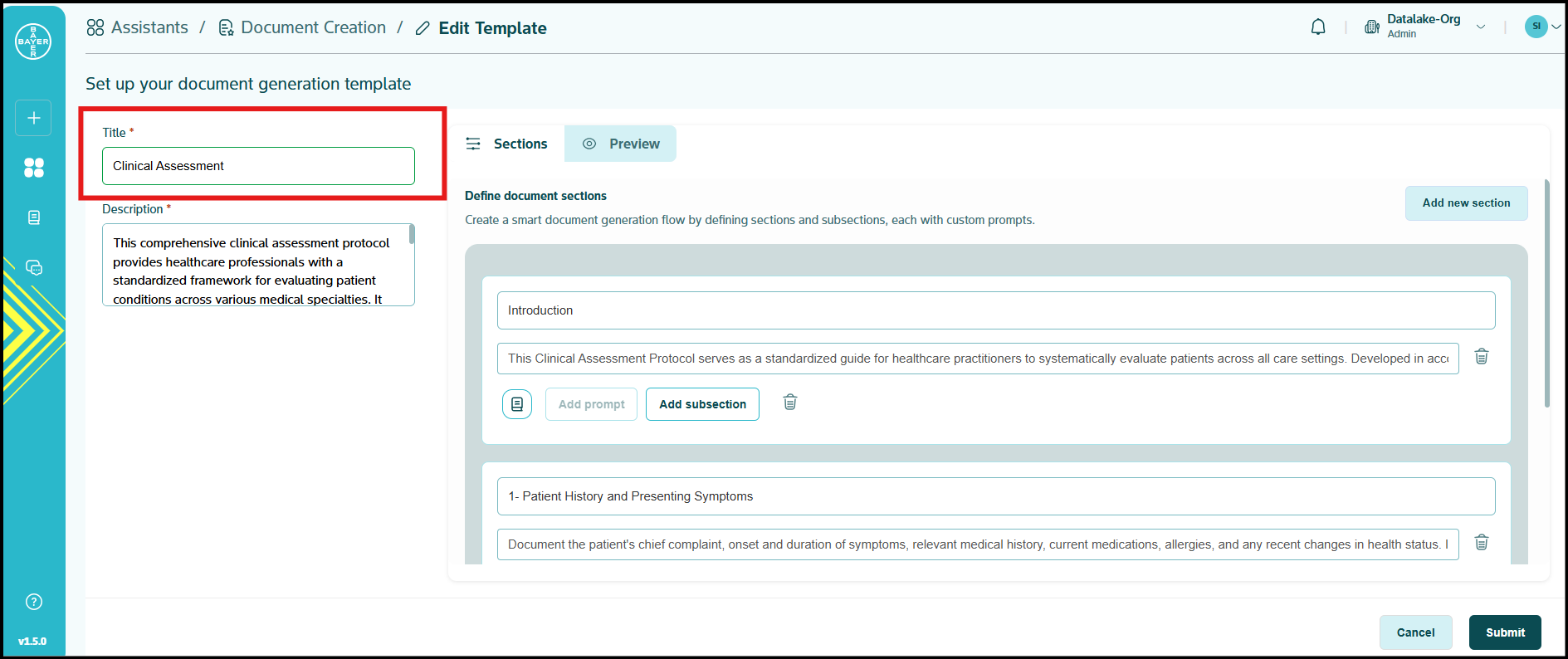
Task: Open the four-dots apps icon in the sidebar
Action: coord(33,168)
